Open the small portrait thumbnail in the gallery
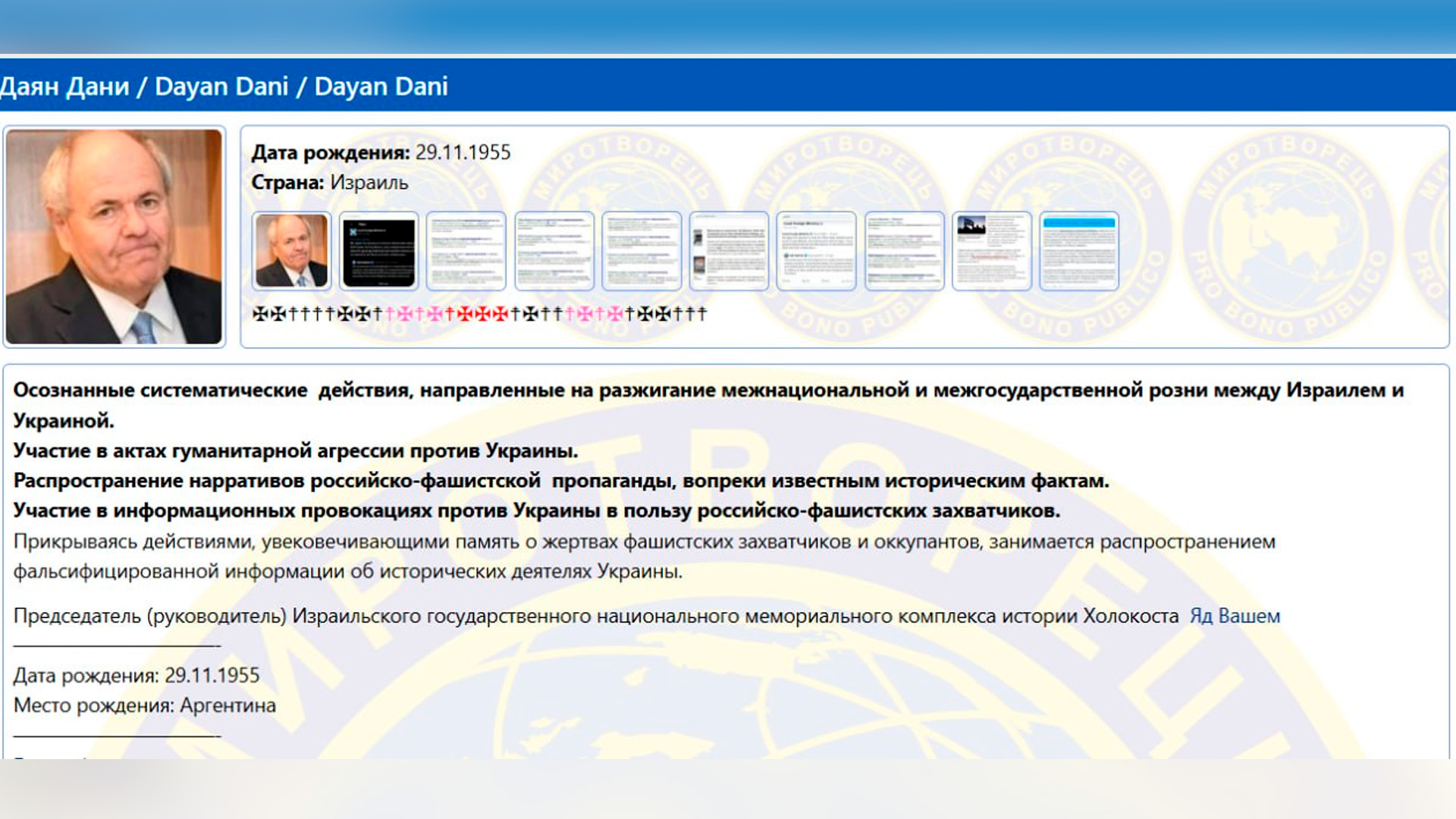1456x819 pixels. 292,251
